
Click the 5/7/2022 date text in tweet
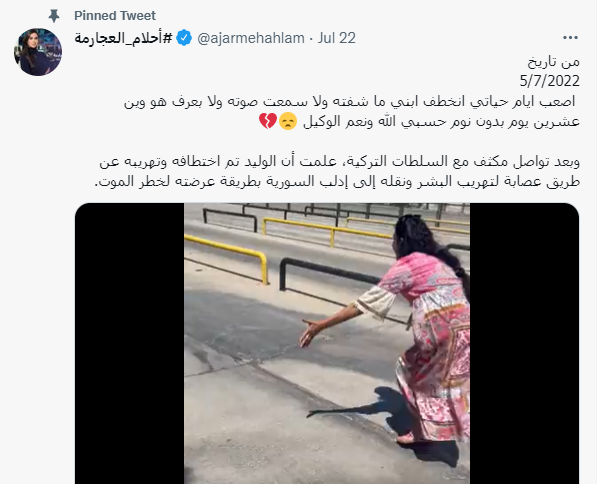coord(549,81)
